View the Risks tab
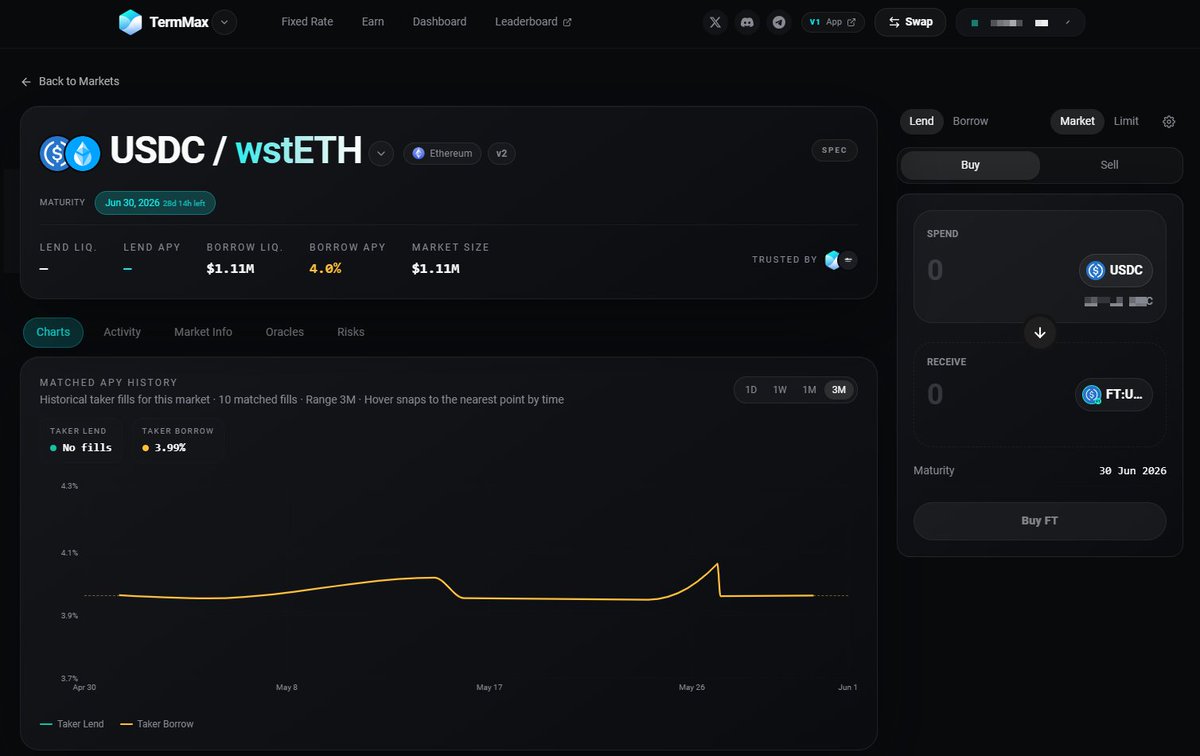1200x756 pixels. tap(351, 332)
